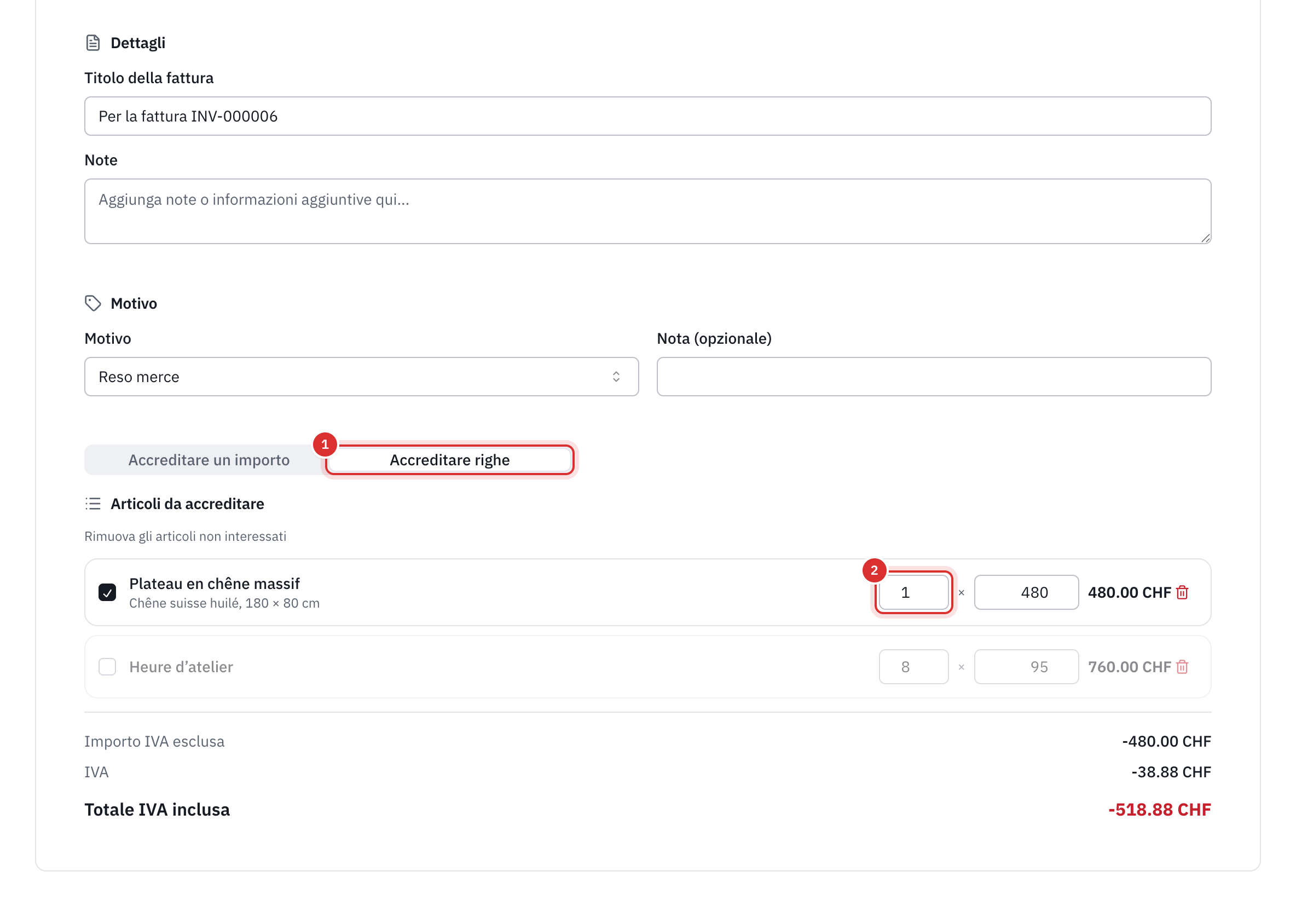Click the Motivo tag icon
The image size is (1296, 924).
tap(92, 303)
